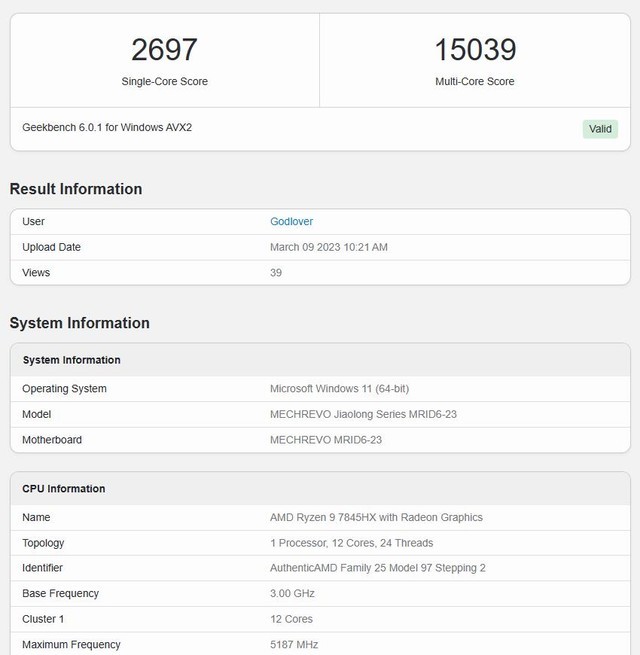Viewport: 640px width, 655px height.
Task: Click the green Valid badge
Action: pos(600,129)
